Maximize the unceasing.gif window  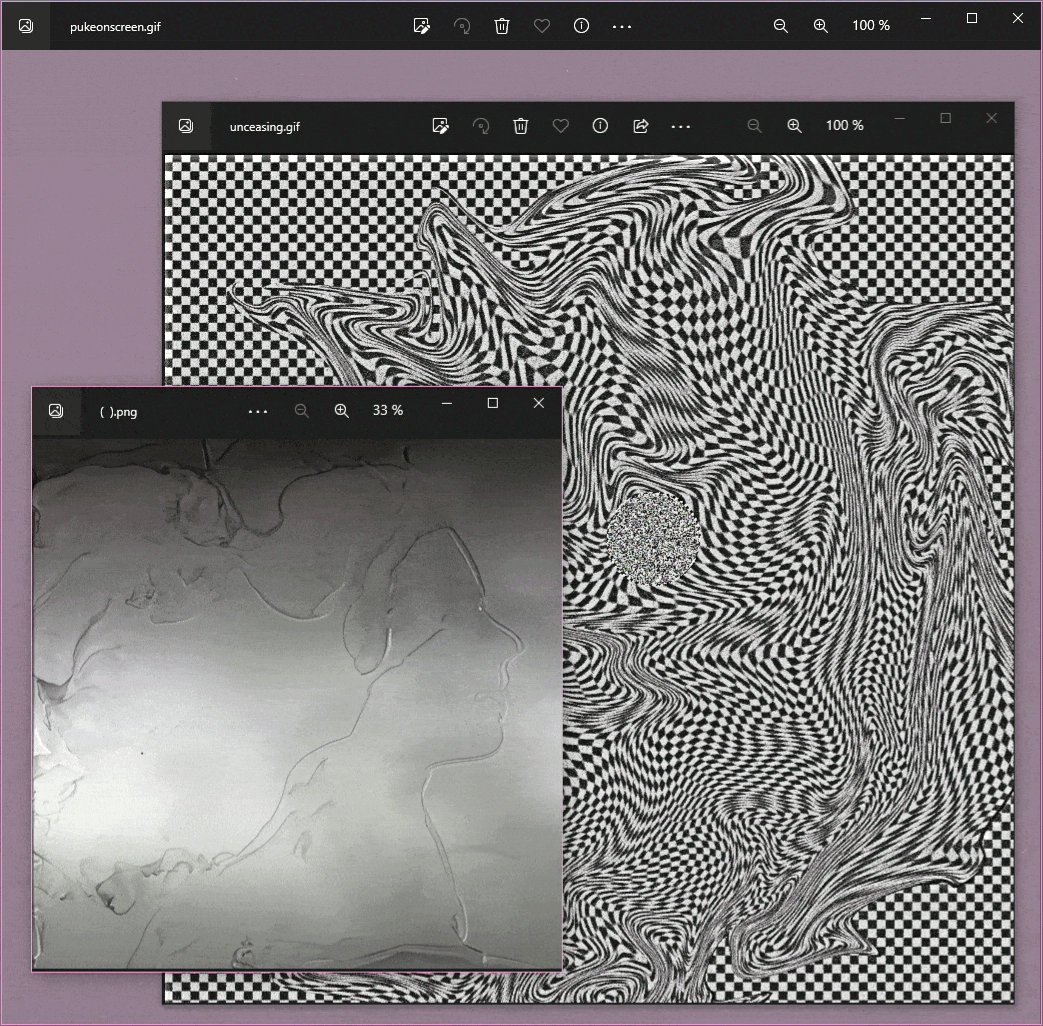pos(945,118)
